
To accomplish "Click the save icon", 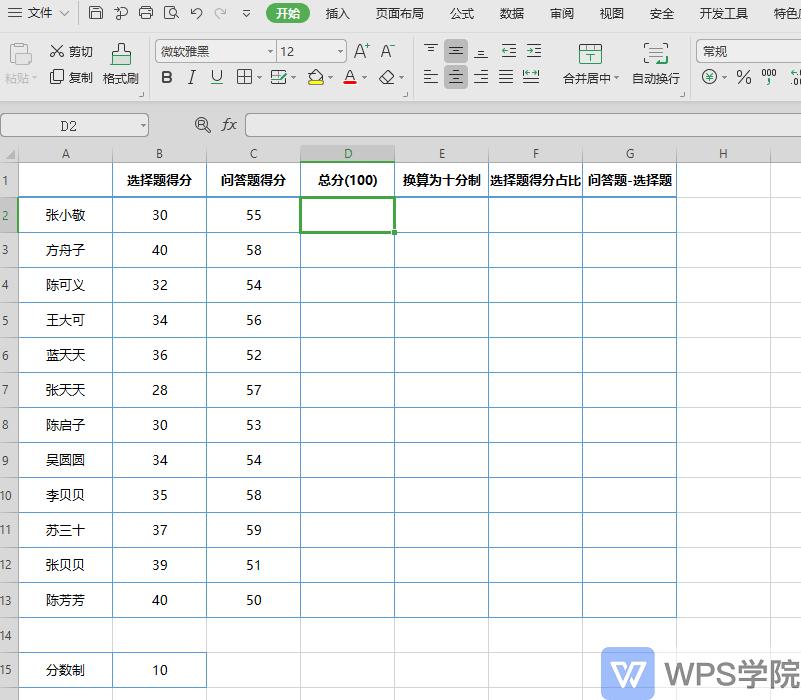I will tap(95, 13).
